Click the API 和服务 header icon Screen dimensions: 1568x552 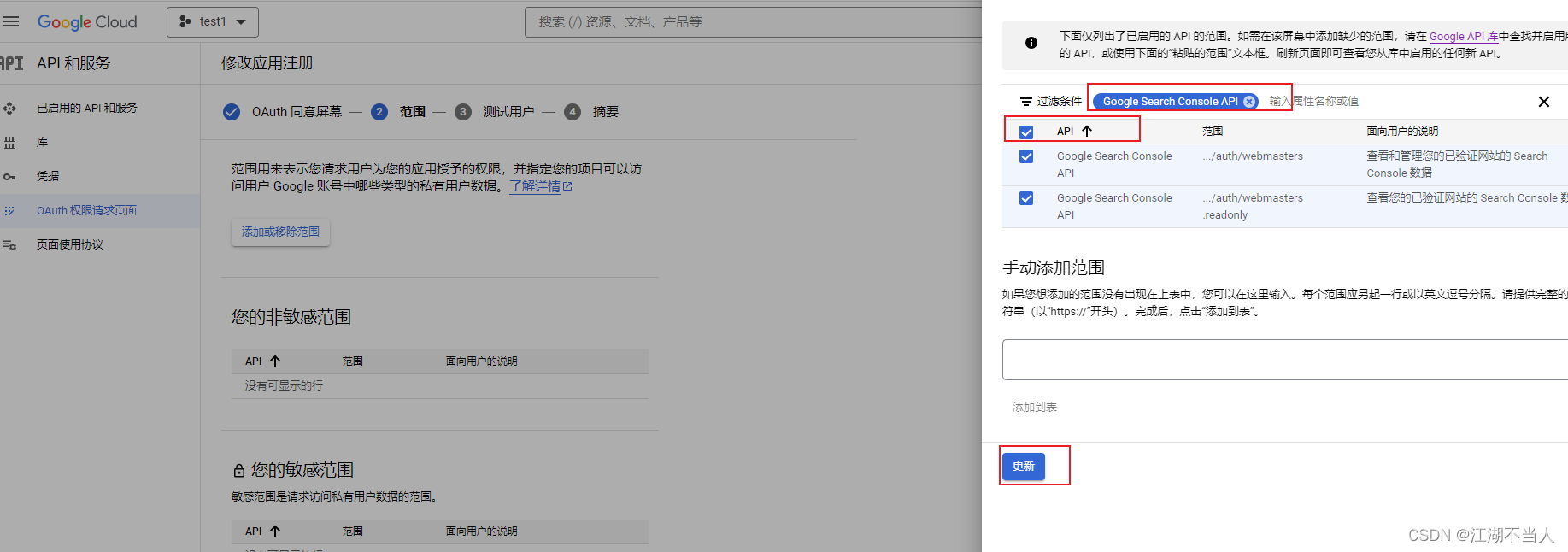click(x=11, y=63)
